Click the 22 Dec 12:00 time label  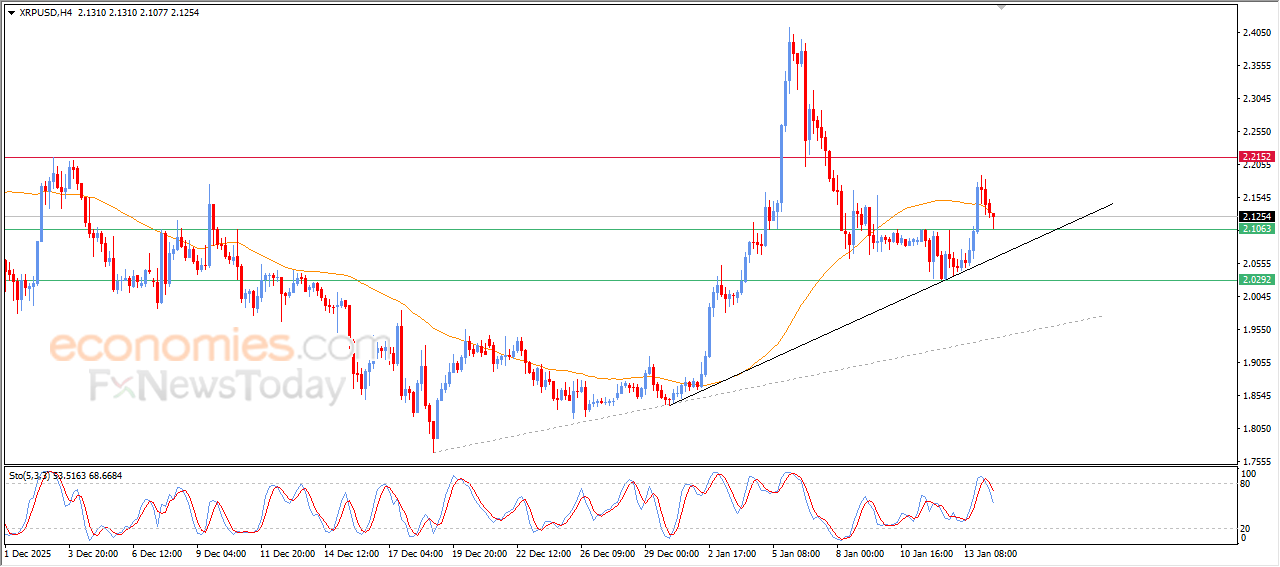tap(543, 553)
